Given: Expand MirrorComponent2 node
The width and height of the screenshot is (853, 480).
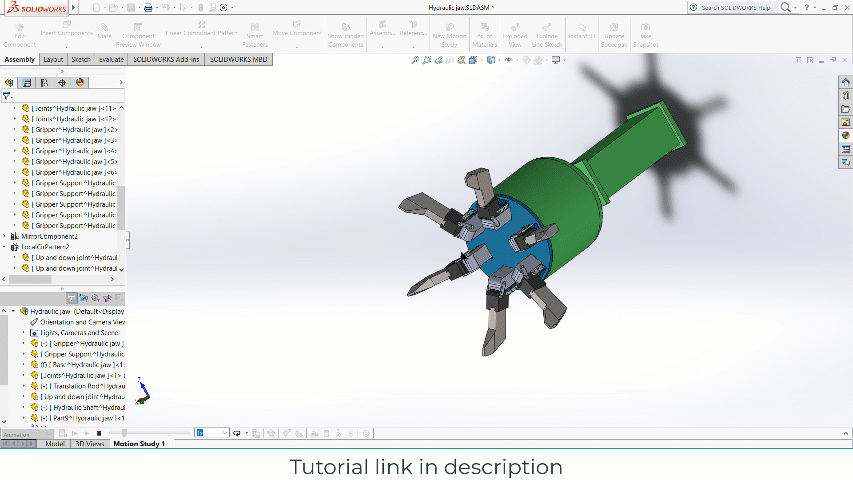Looking at the screenshot, I should (x=5, y=236).
